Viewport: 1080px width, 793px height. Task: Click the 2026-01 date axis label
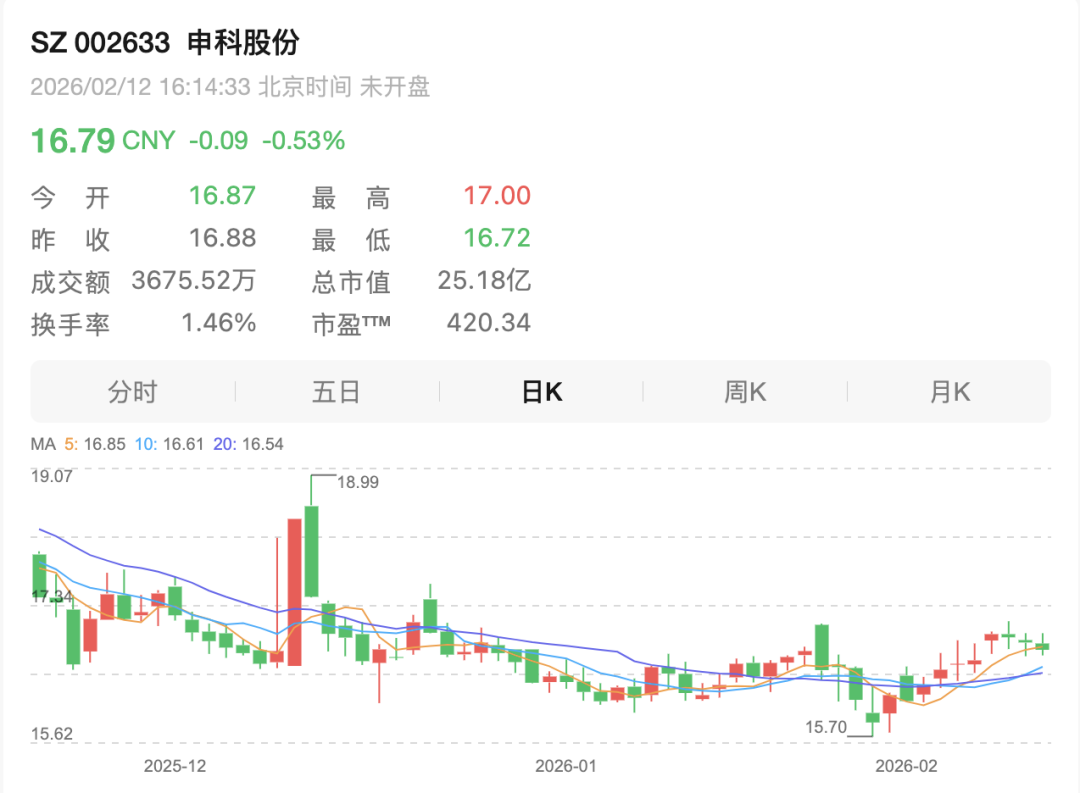(x=565, y=766)
